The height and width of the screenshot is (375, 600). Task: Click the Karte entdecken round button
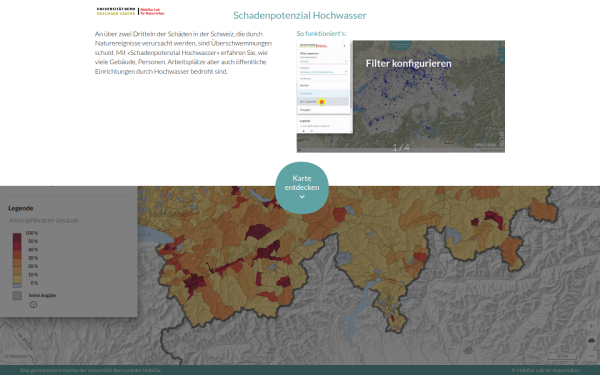(302, 188)
